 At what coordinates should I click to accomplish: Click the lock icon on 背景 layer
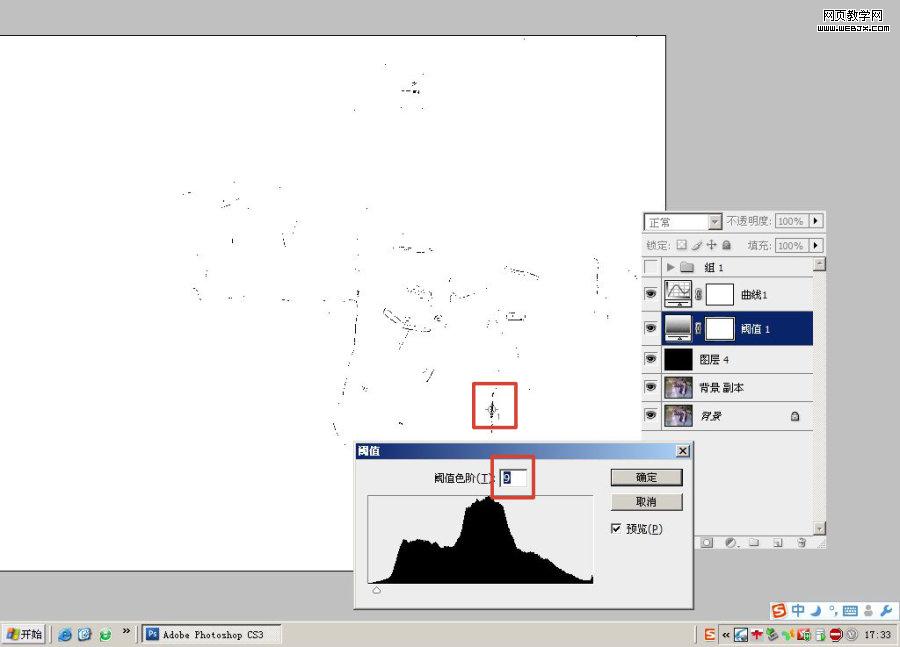(x=795, y=416)
